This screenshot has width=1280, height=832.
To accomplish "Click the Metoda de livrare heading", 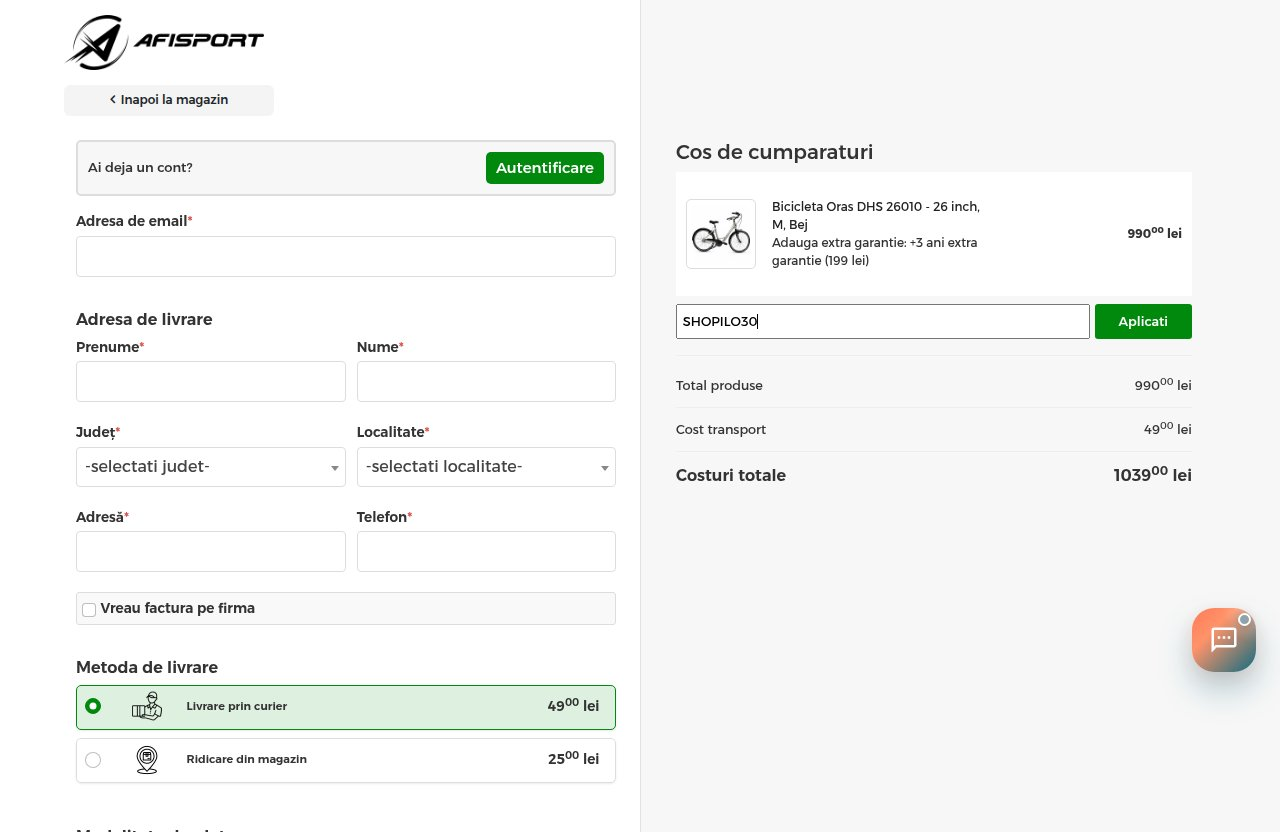I will 147,667.
